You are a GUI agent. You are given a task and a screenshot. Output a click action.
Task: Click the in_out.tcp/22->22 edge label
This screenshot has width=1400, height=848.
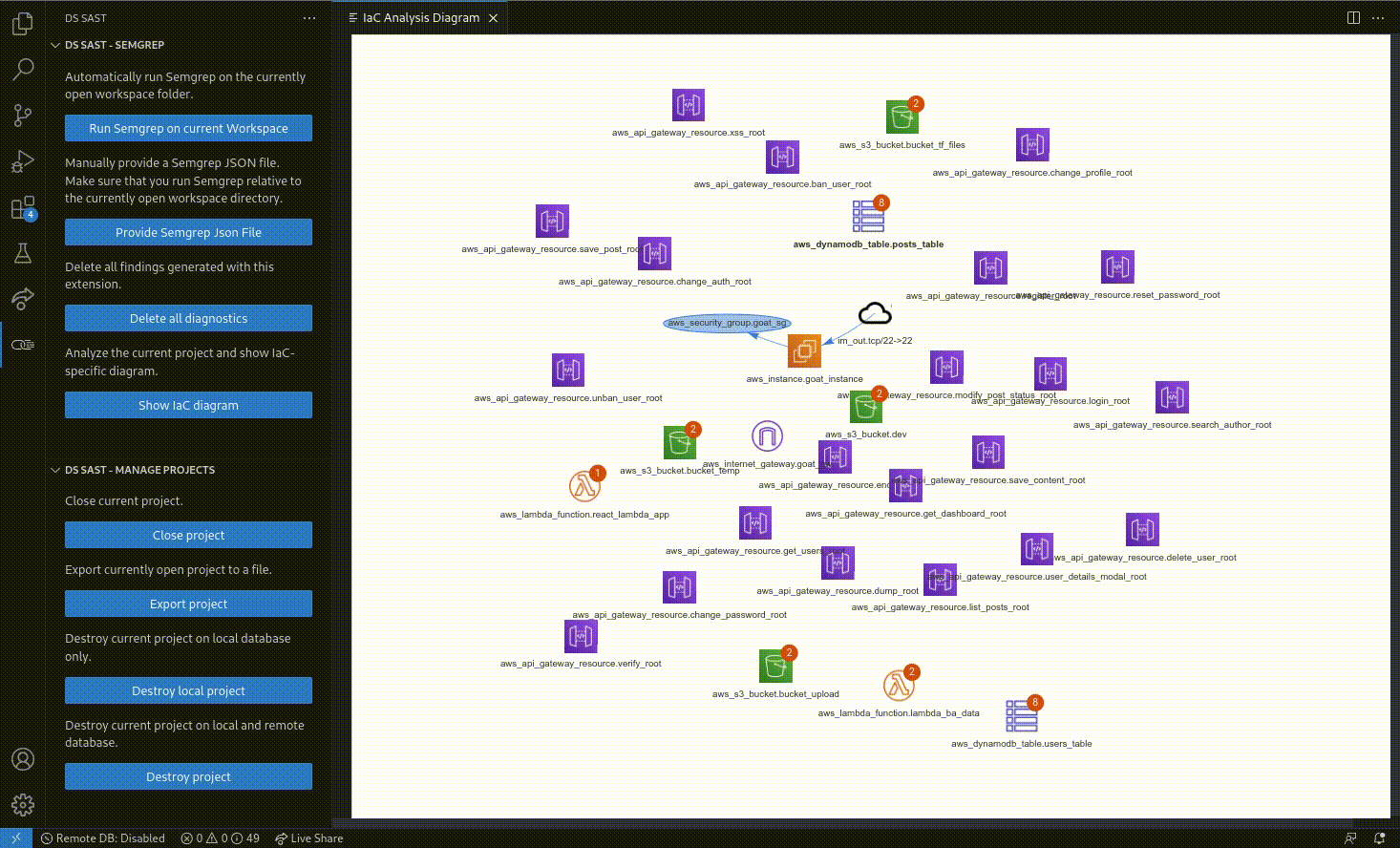875,340
